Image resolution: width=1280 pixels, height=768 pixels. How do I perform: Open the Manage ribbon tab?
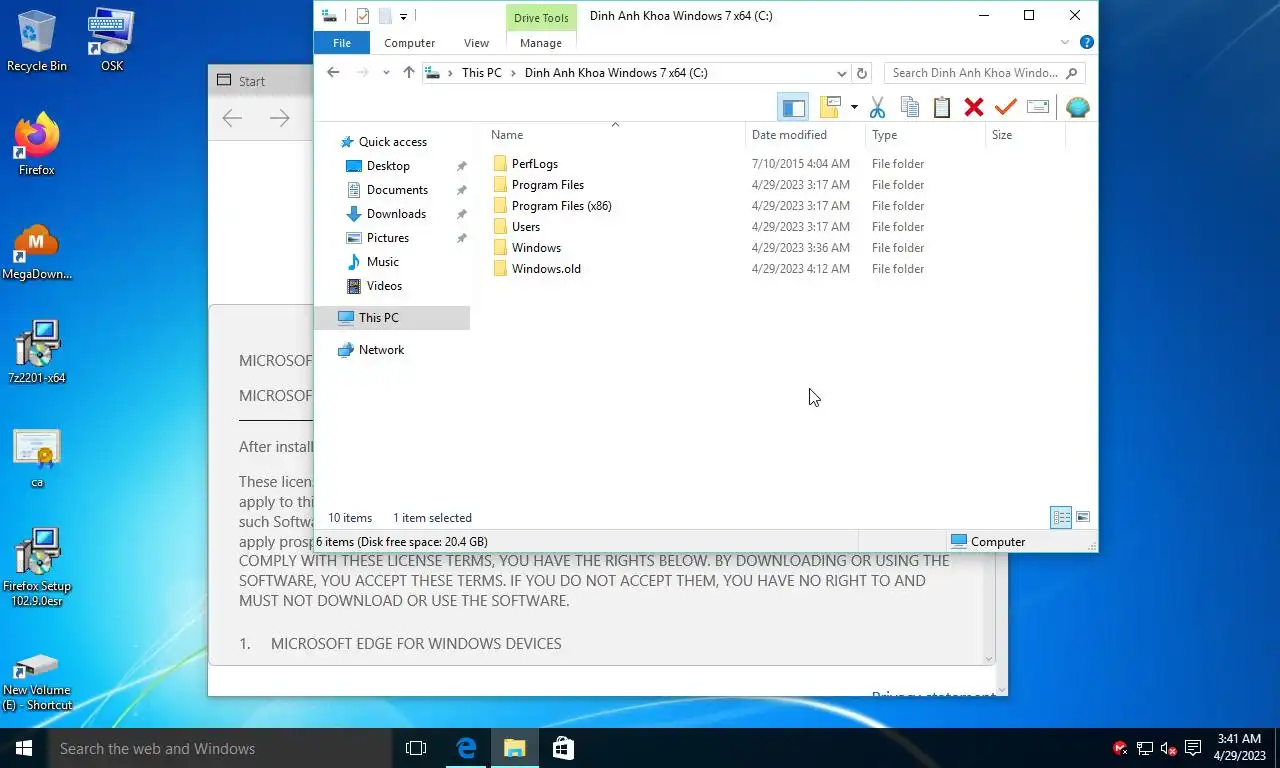[541, 43]
